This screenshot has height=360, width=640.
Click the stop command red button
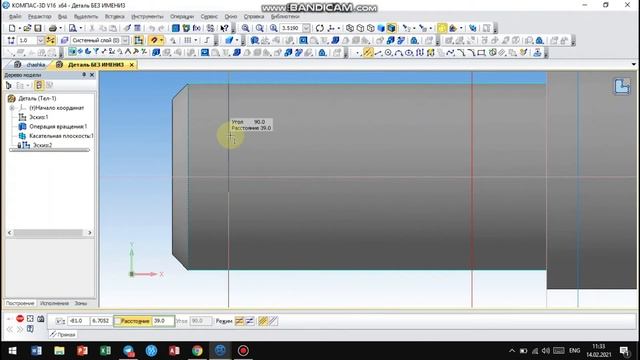(x=20, y=318)
